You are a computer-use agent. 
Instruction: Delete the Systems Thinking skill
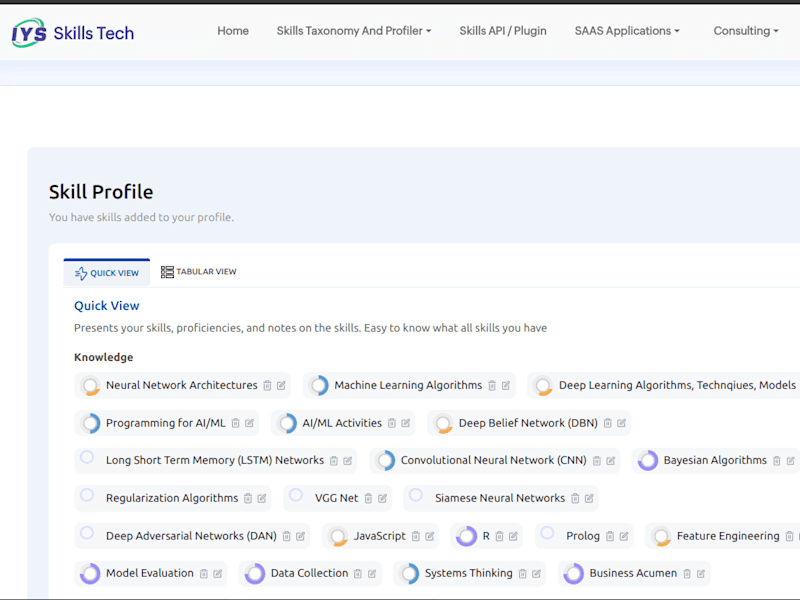[x=522, y=573]
